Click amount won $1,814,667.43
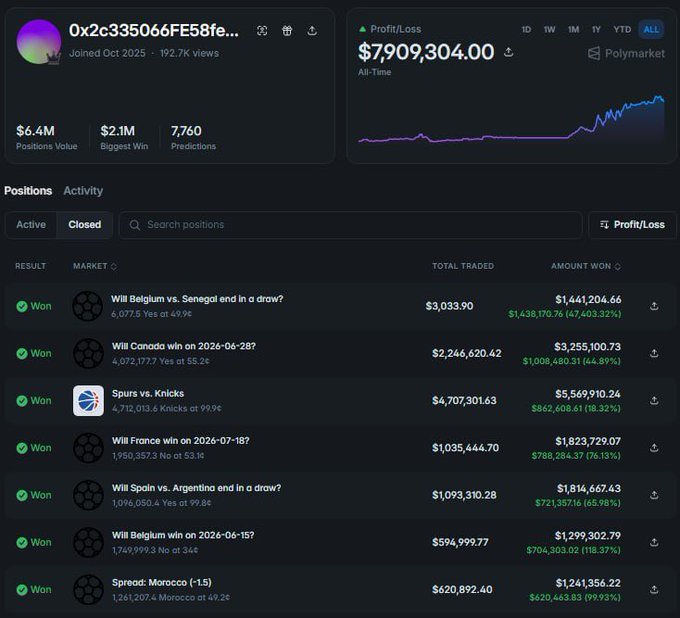Screen dimensions: 680x618 click(589, 488)
